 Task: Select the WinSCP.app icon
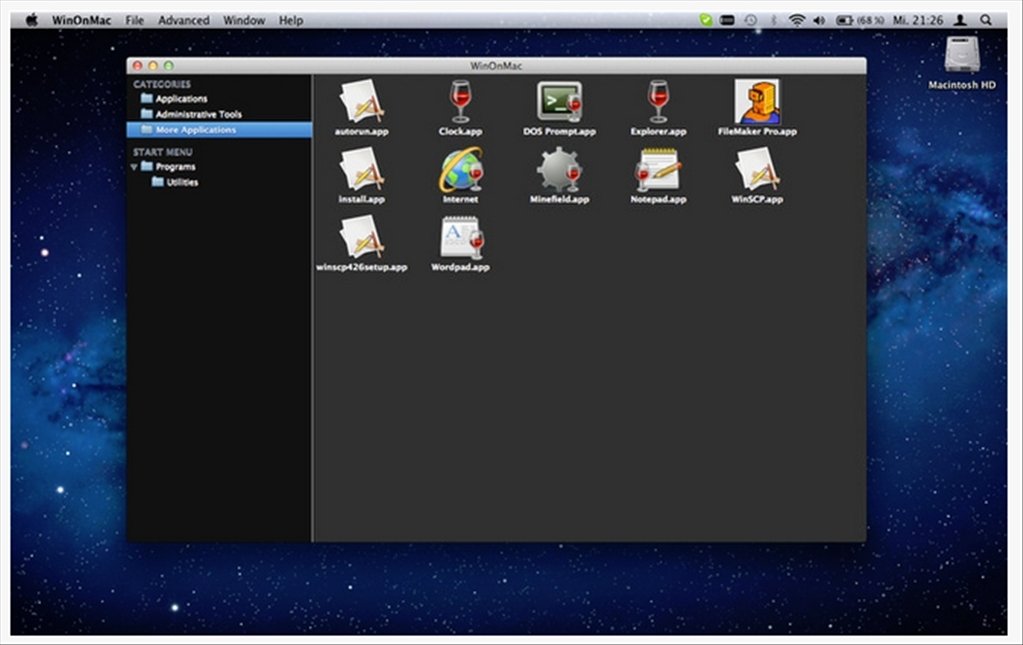(x=757, y=170)
